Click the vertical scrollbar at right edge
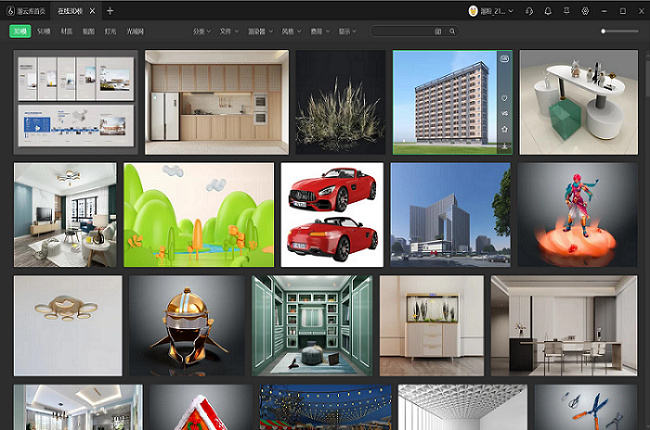The height and width of the screenshot is (430, 650). (648, 79)
